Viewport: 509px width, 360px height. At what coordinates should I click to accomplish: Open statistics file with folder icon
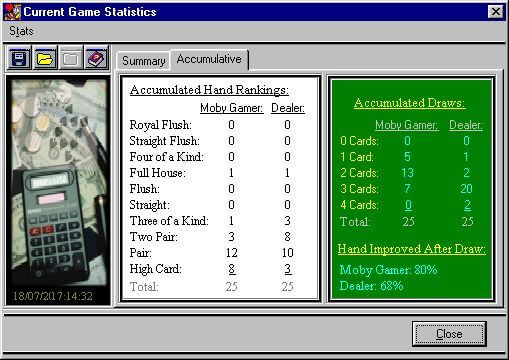tap(45, 58)
